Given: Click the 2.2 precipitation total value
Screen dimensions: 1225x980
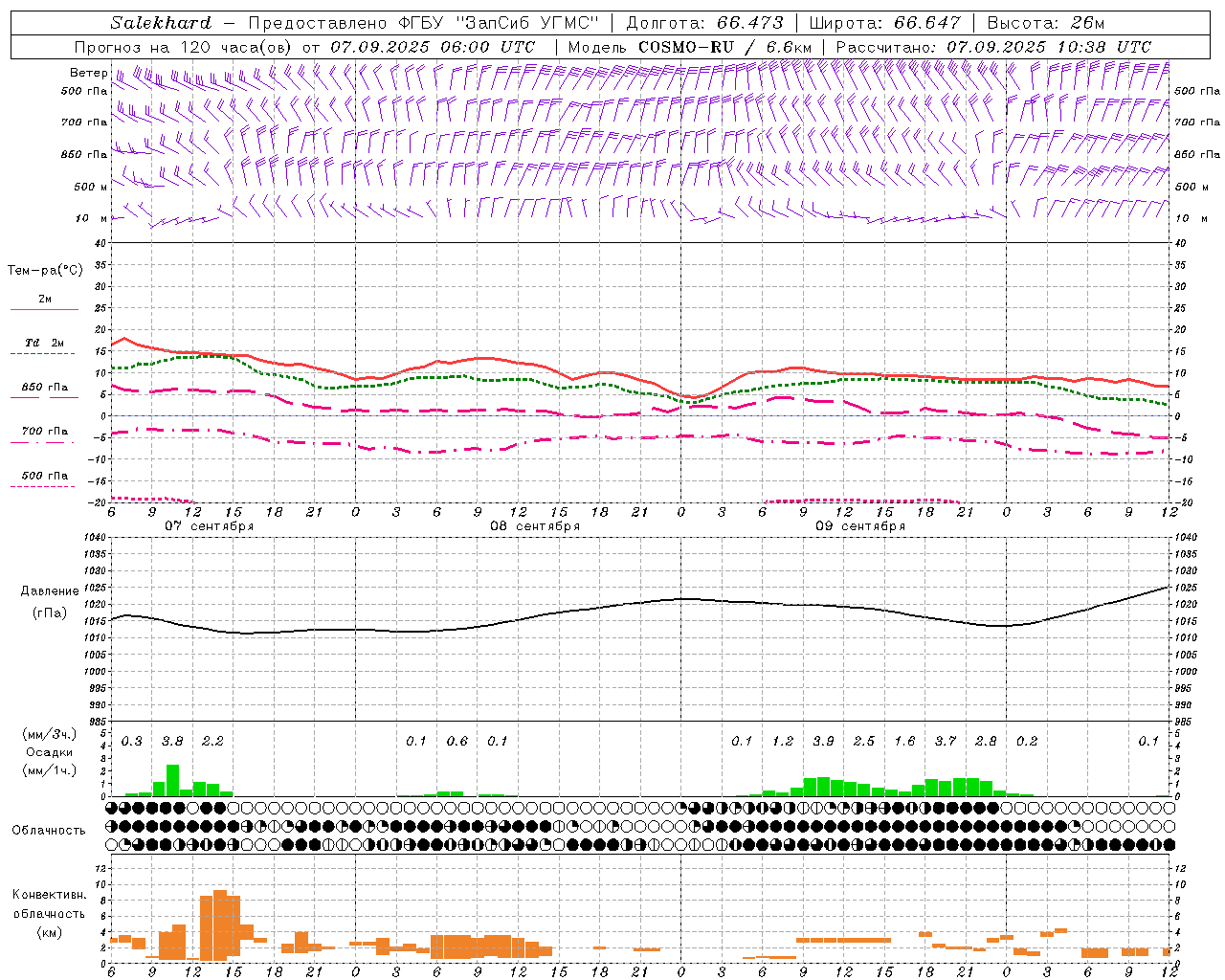Looking at the screenshot, I should click(212, 741).
